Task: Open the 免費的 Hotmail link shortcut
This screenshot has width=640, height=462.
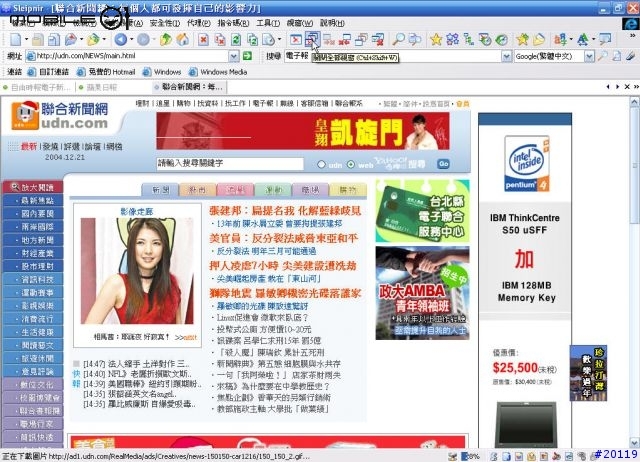Action: (106, 72)
